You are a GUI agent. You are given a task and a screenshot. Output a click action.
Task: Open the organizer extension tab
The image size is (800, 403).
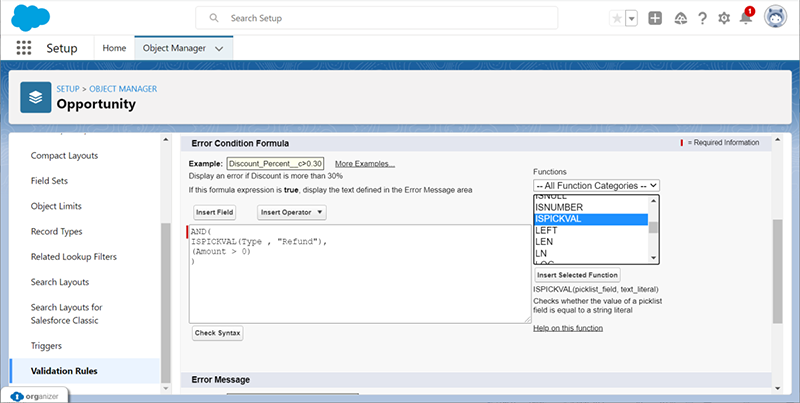(34, 396)
